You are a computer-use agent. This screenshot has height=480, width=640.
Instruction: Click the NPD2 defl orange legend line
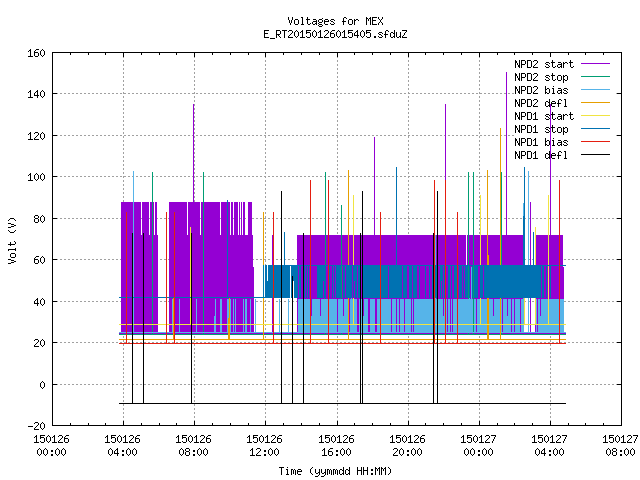coord(595,103)
